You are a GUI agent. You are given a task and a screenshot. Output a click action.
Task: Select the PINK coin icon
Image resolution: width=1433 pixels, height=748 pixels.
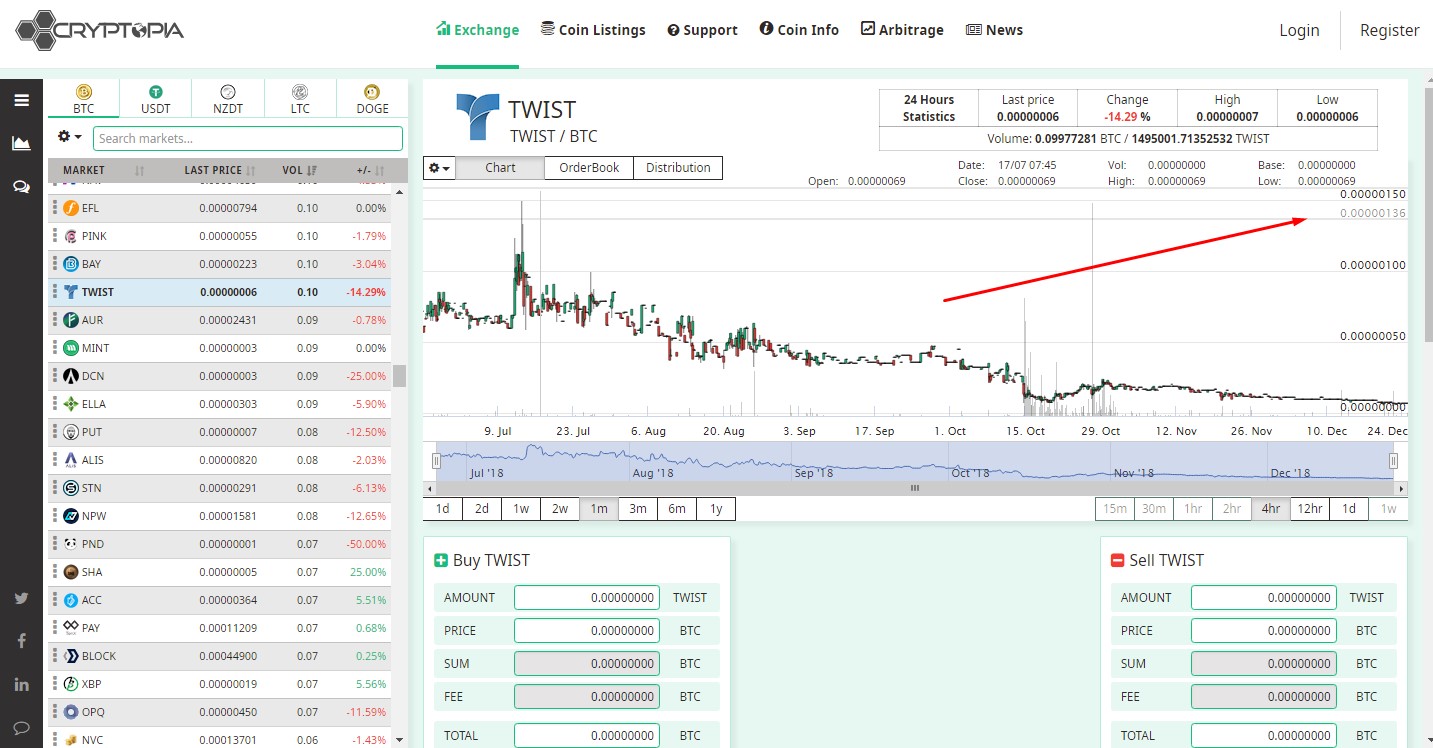[x=71, y=236]
